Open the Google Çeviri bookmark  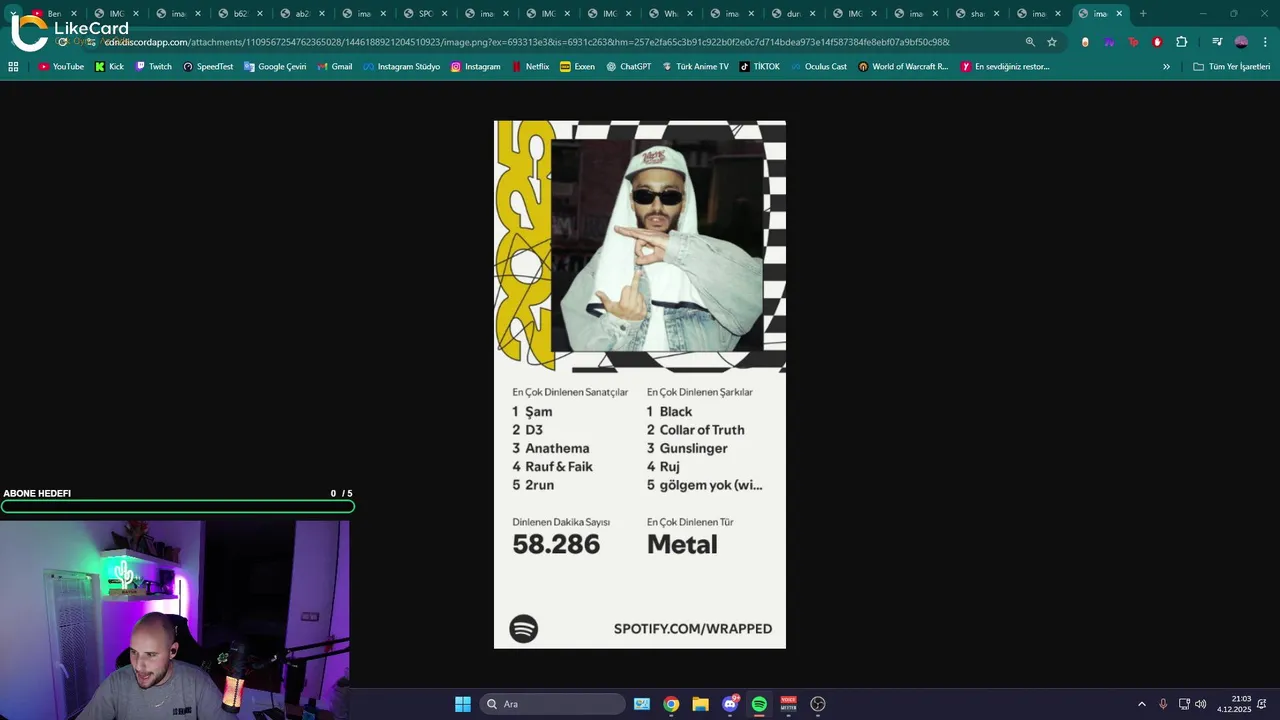coord(275,67)
